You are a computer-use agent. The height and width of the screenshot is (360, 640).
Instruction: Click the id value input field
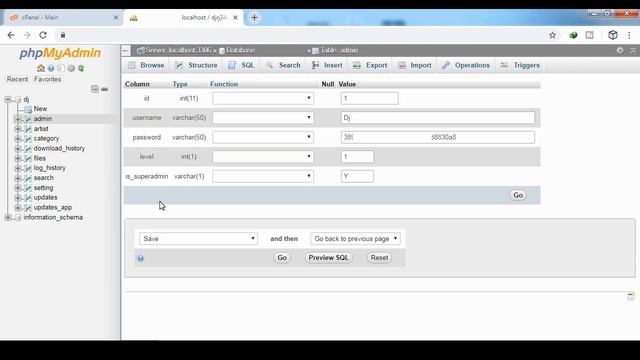[x=369, y=98]
